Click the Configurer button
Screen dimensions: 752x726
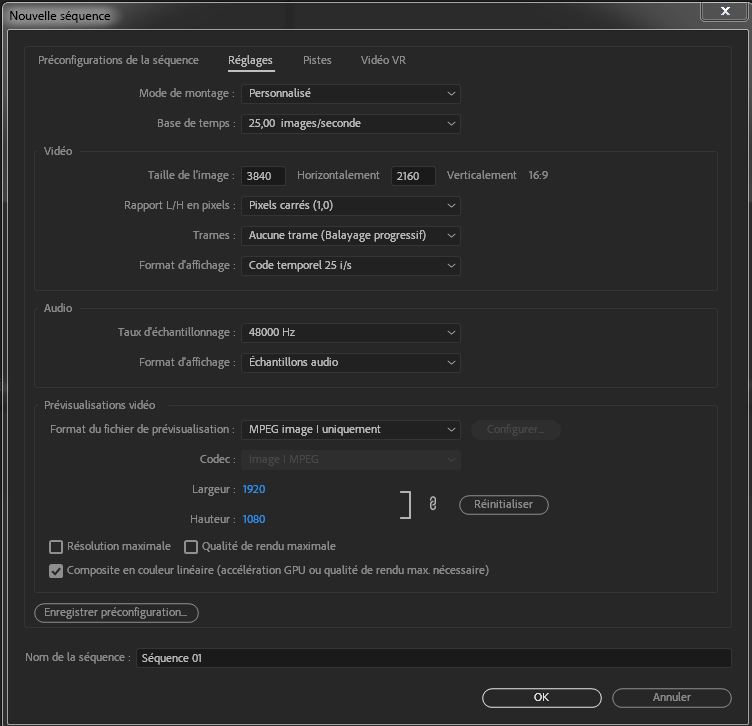click(516, 430)
